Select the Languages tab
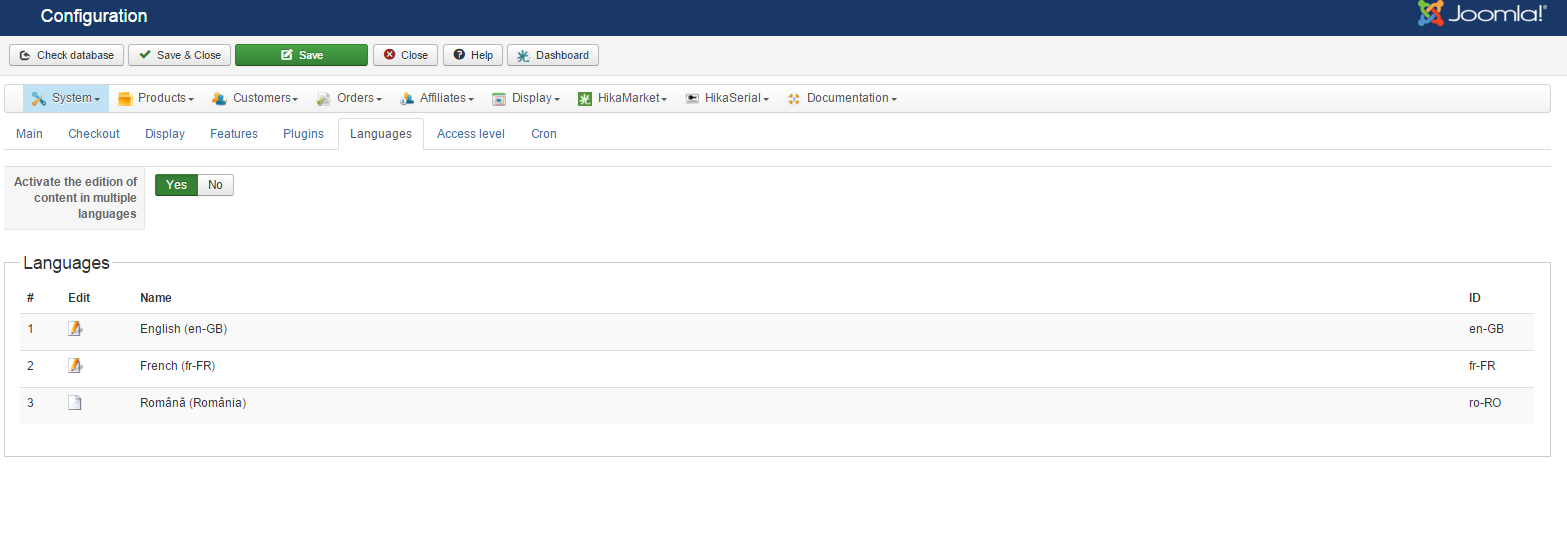This screenshot has width=1567, height=550. click(381, 134)
